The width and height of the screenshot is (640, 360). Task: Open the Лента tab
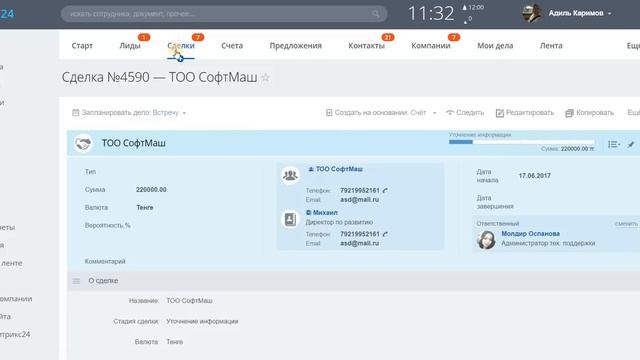click(x=551, y=46)
